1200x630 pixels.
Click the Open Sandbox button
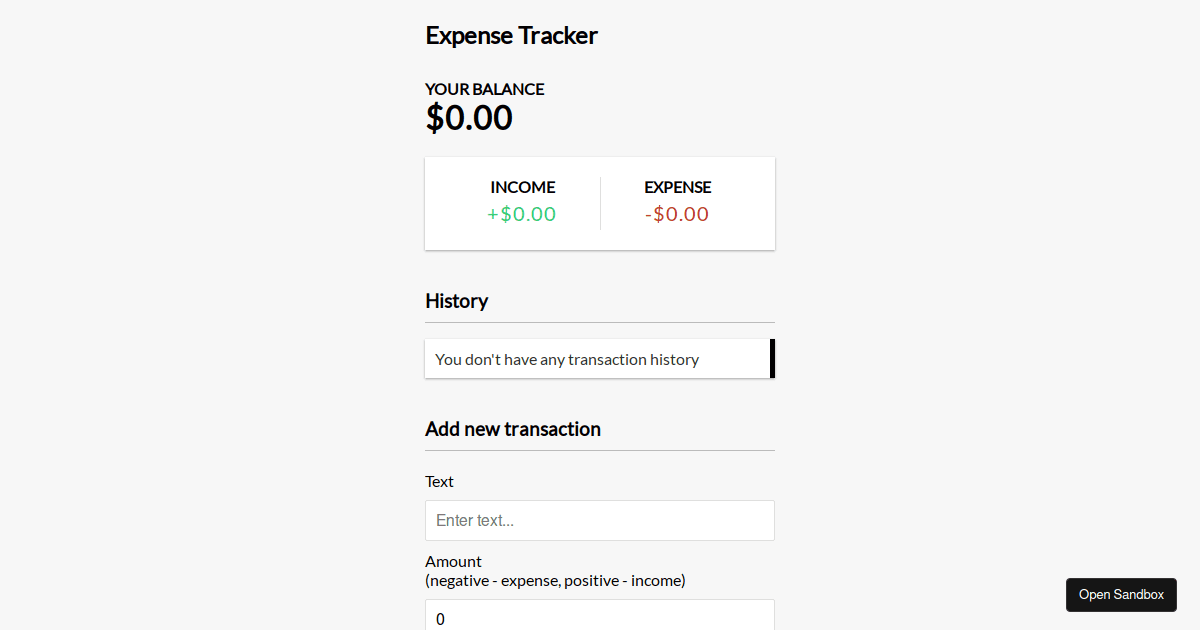point(1121,594)
